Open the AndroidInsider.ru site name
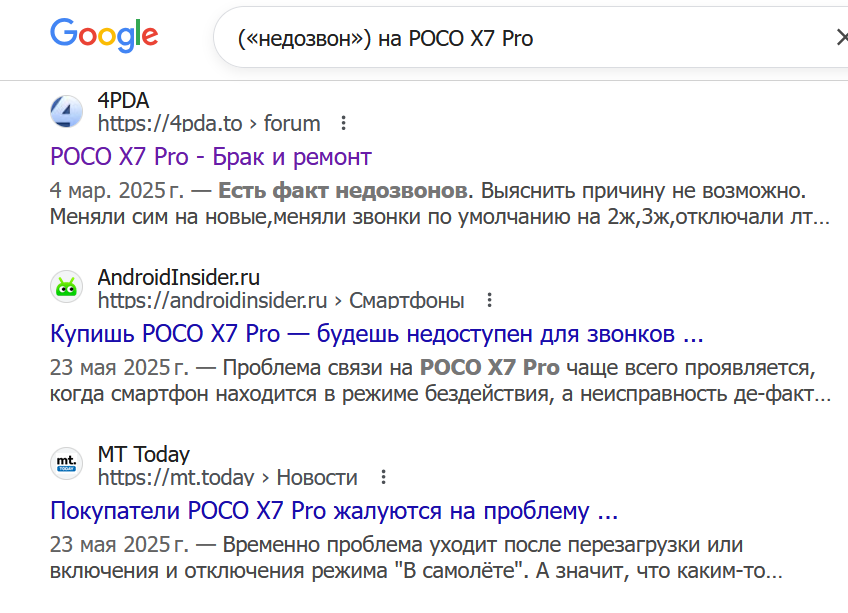Viewport: 848px width, 613px height. (x=178, y=278)
